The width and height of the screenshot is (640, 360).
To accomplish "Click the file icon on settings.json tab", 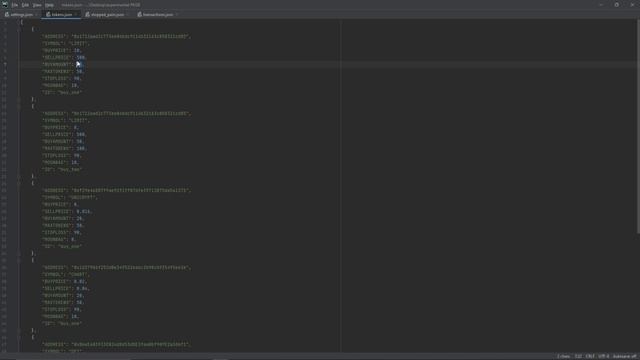I will (7, 15).
